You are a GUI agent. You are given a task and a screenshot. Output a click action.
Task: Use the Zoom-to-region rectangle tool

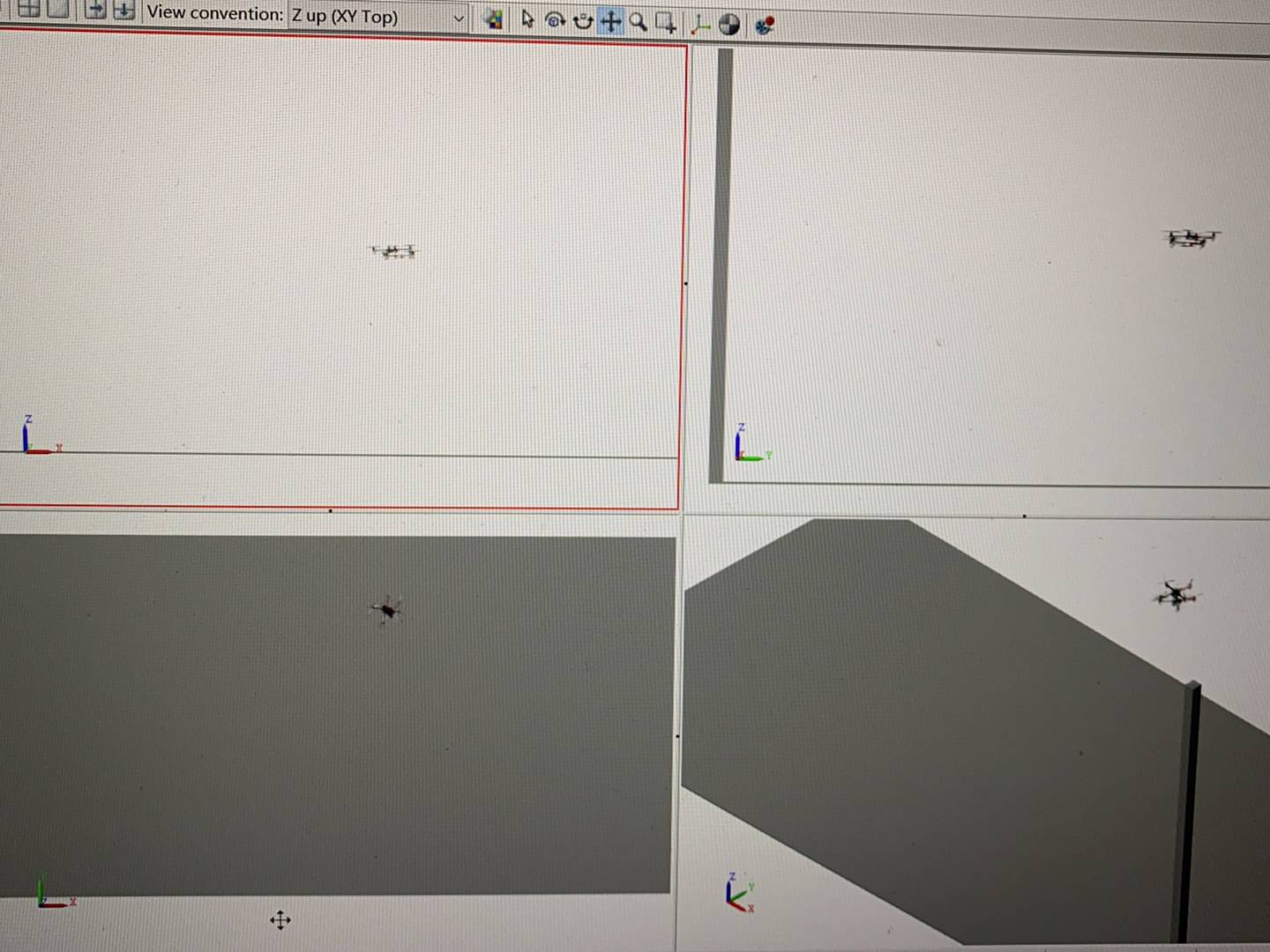click(666, 23)
